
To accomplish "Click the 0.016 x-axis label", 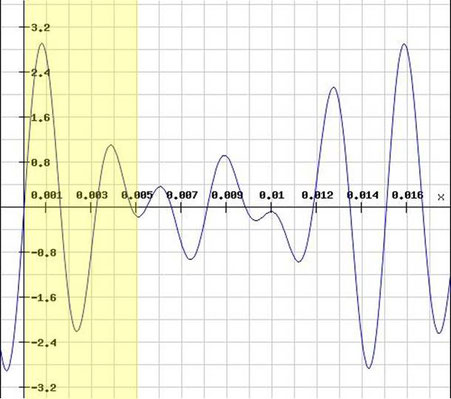I will click(407, 195).
